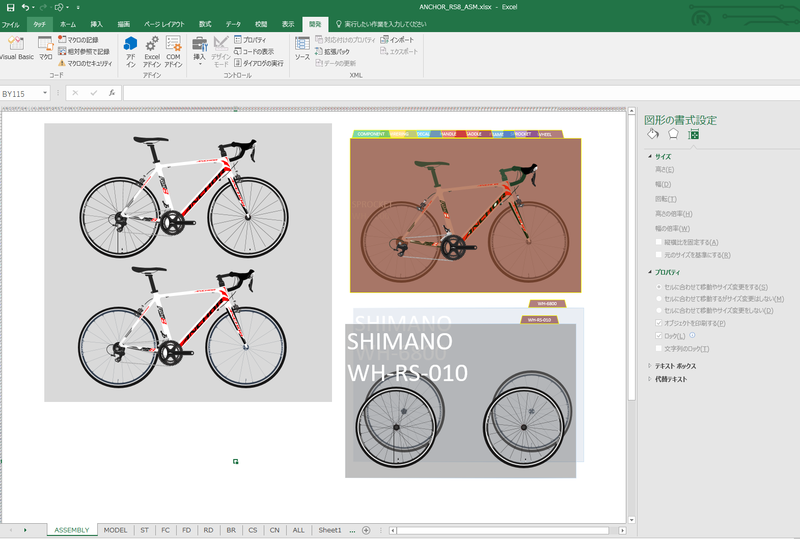Viewport: 800px width, 539px height.
Task: Open the undo history dropdown arrow
Action: [x=33, y=7]
